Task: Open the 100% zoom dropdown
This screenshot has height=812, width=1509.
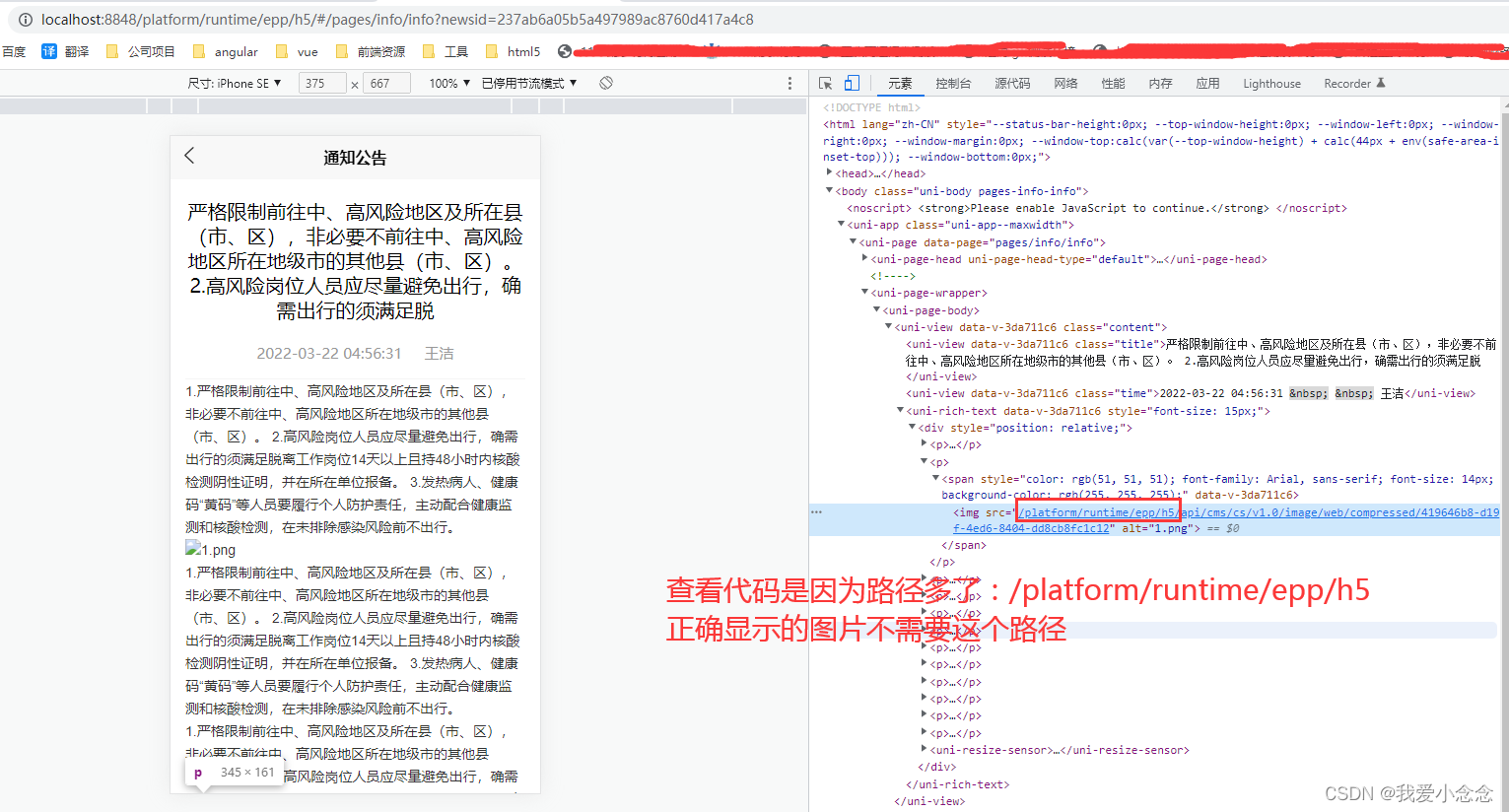Action: (449, 84)
